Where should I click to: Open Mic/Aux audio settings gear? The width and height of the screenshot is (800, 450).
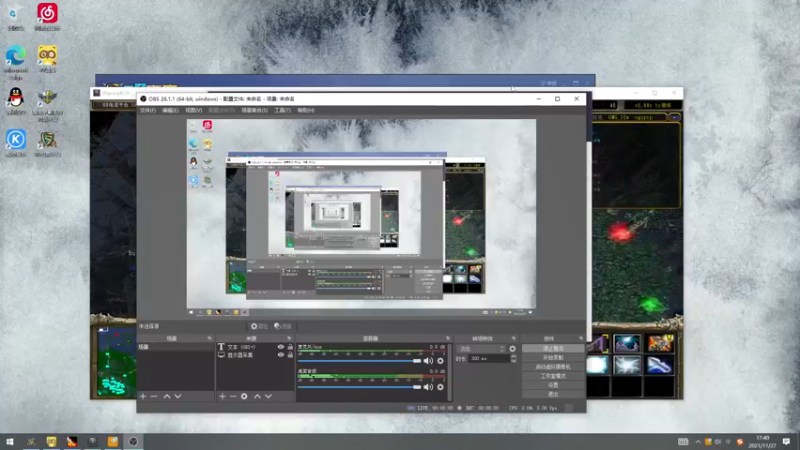[440, 361]
